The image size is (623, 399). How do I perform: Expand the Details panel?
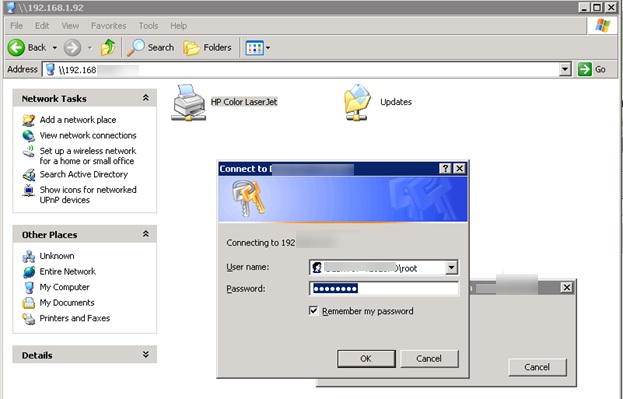(x=146, y=354)
